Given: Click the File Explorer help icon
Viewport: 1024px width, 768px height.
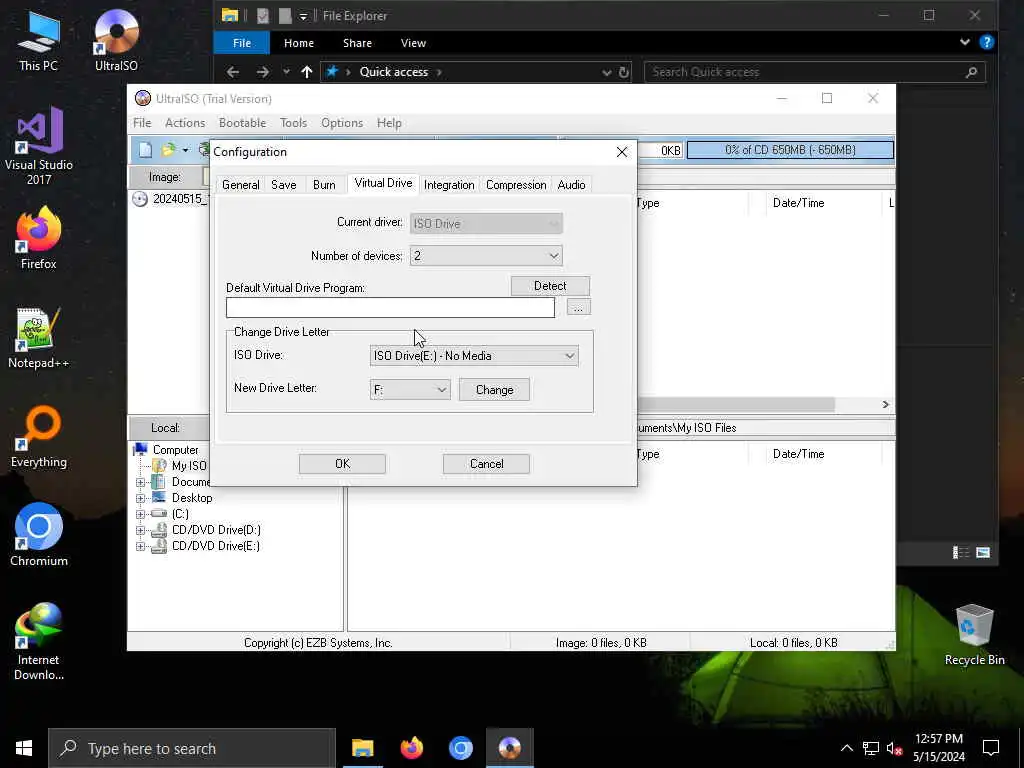Looking at the screenshot, I should [987, 42].
